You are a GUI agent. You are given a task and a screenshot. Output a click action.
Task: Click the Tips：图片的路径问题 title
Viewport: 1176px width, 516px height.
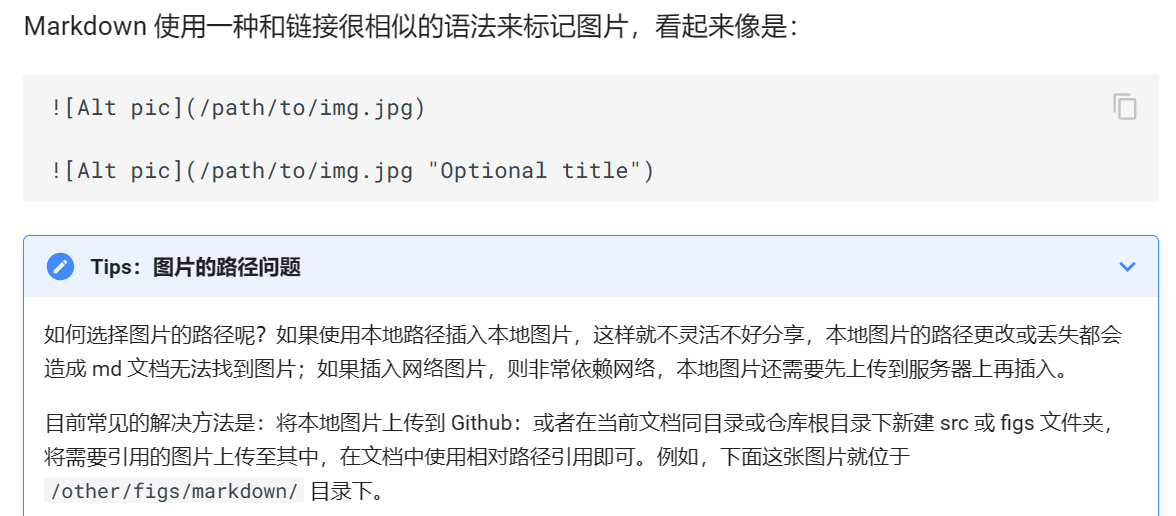click(x=196, y=267)
